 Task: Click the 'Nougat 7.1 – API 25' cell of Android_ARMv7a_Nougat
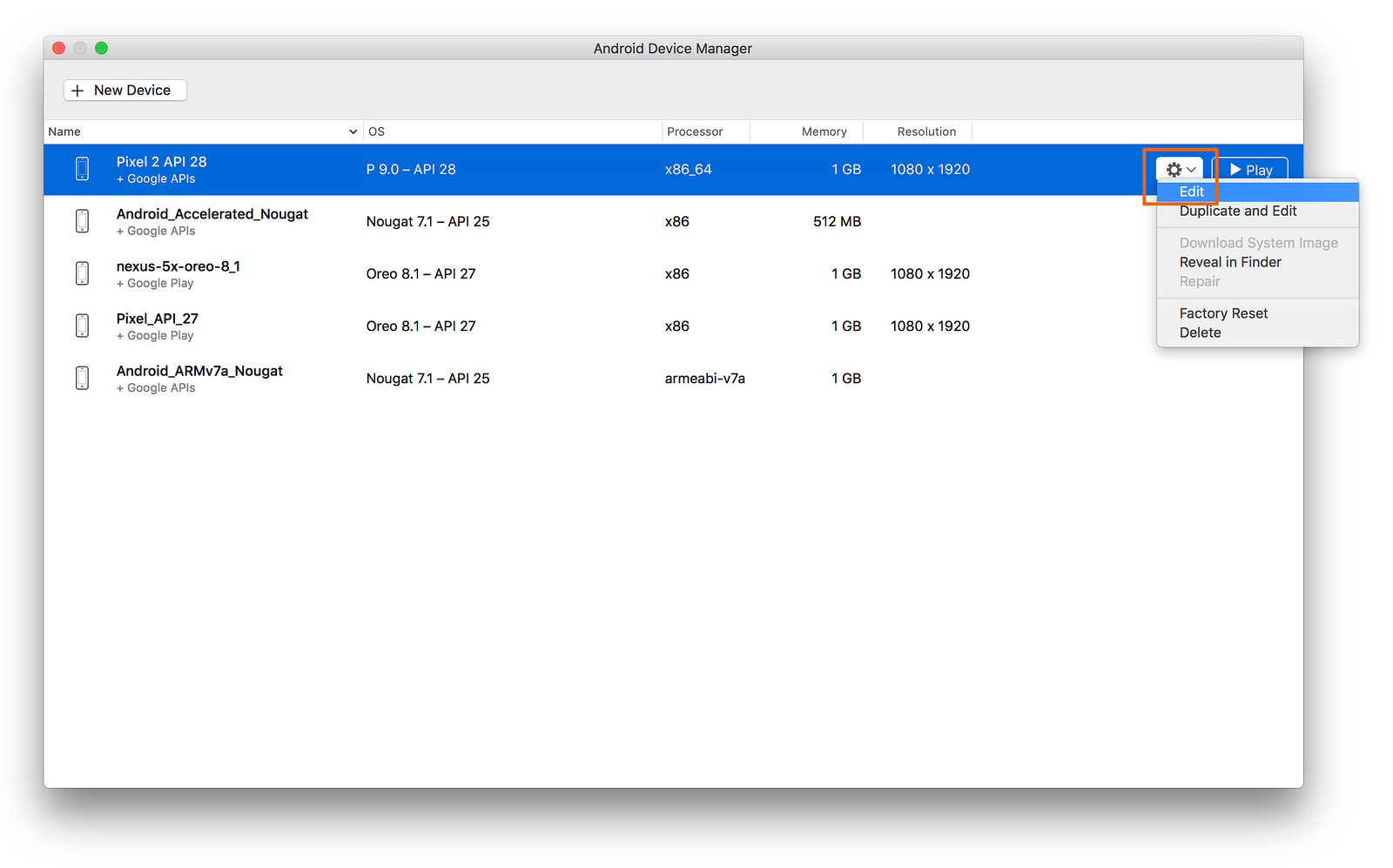coord(427,379)
